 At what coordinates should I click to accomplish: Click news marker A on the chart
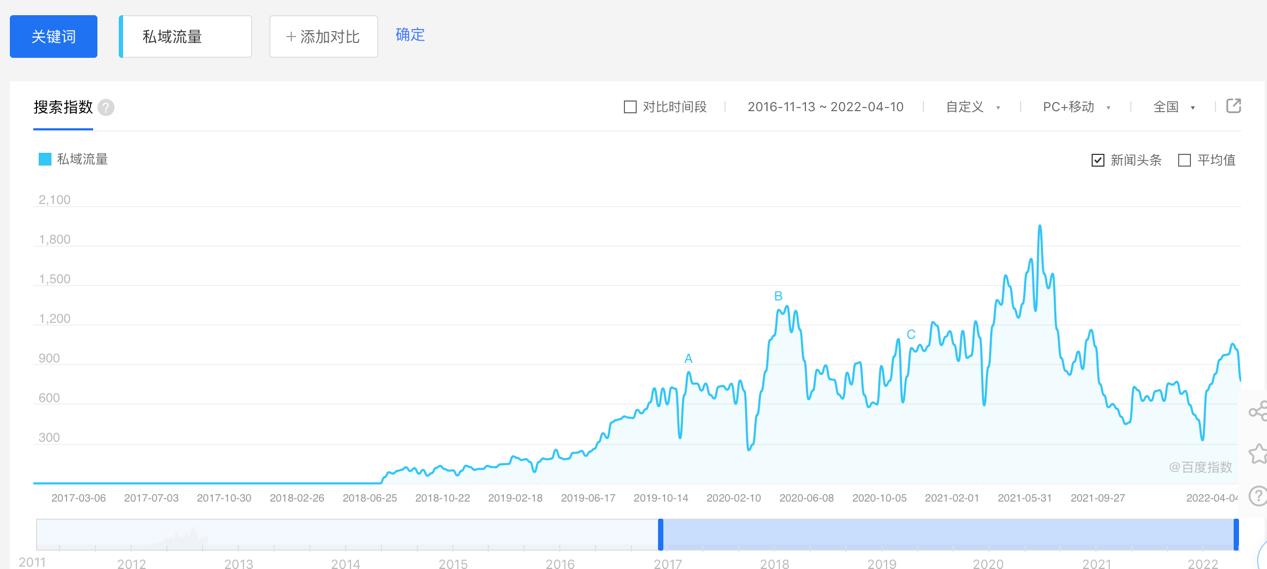(688, 358)
